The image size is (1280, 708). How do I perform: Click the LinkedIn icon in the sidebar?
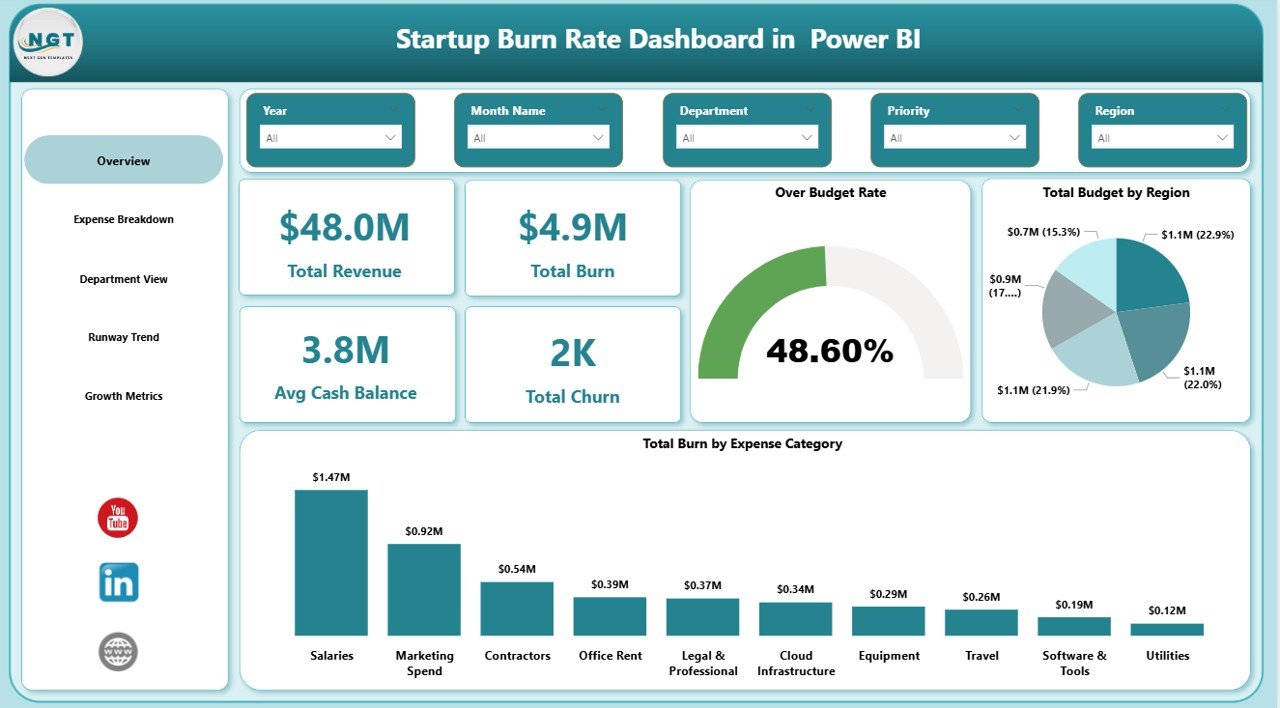(x=117, y=582)
